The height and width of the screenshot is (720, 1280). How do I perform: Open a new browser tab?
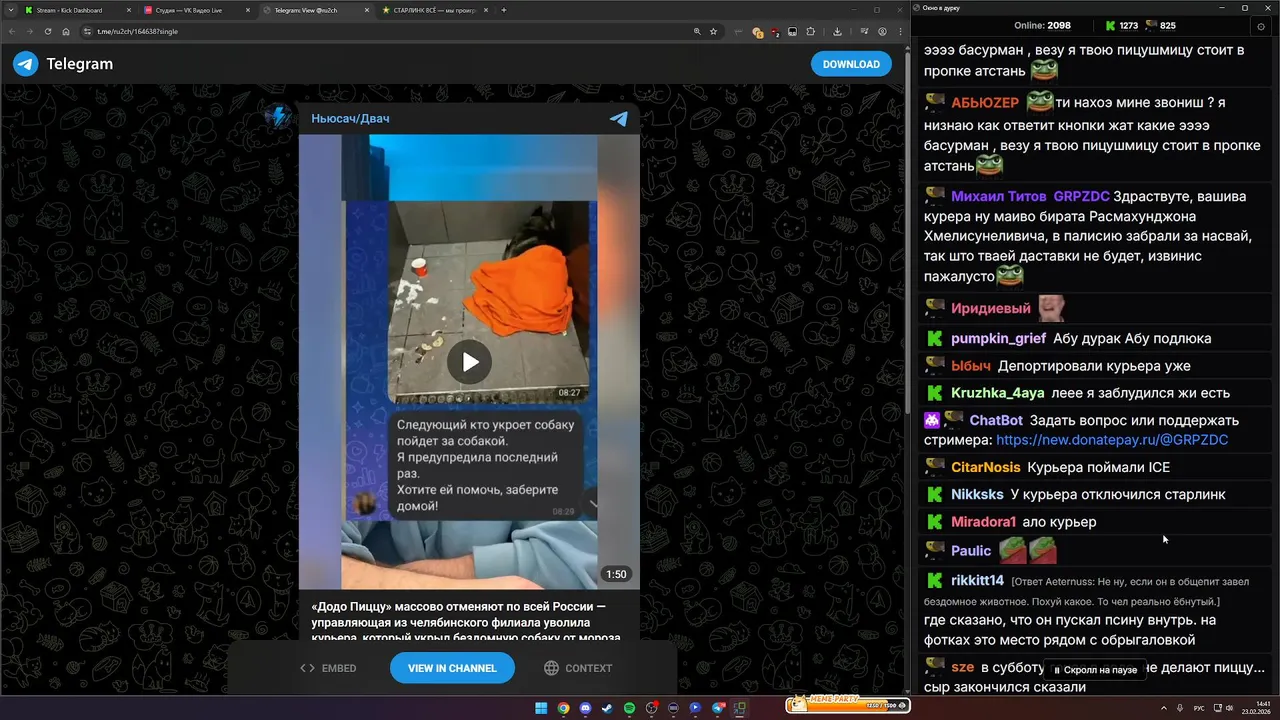coord(504,10)
